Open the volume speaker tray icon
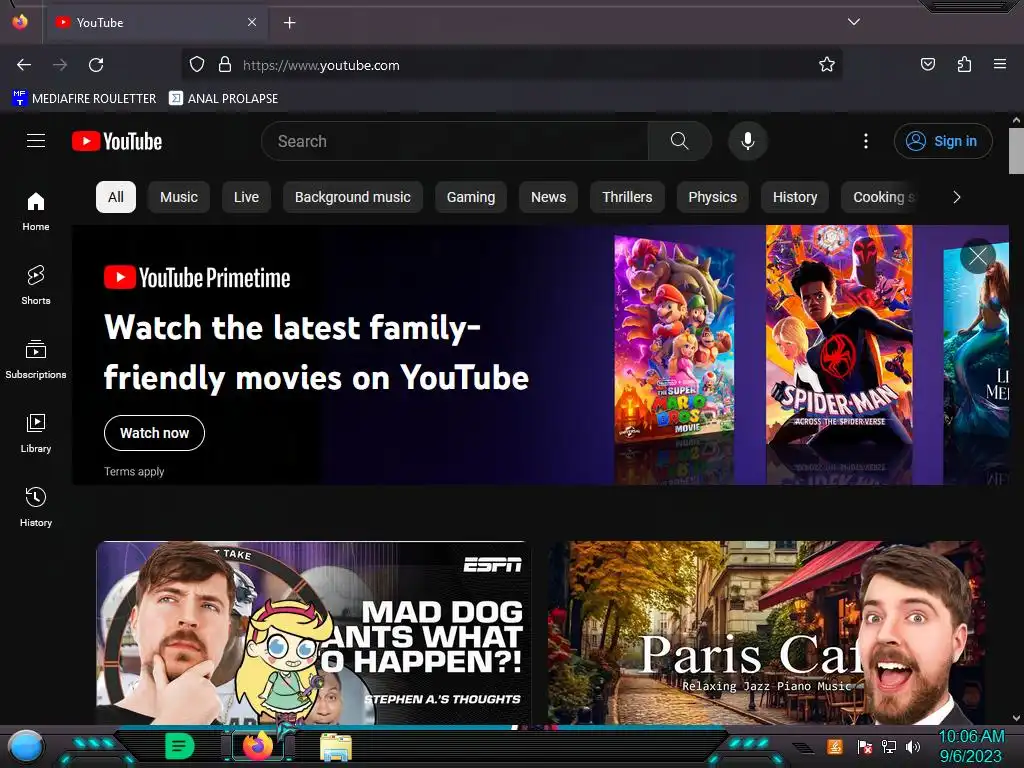The width and height of the screenshot is (1024, 768). pyautogui.click(x=913, y=746)
